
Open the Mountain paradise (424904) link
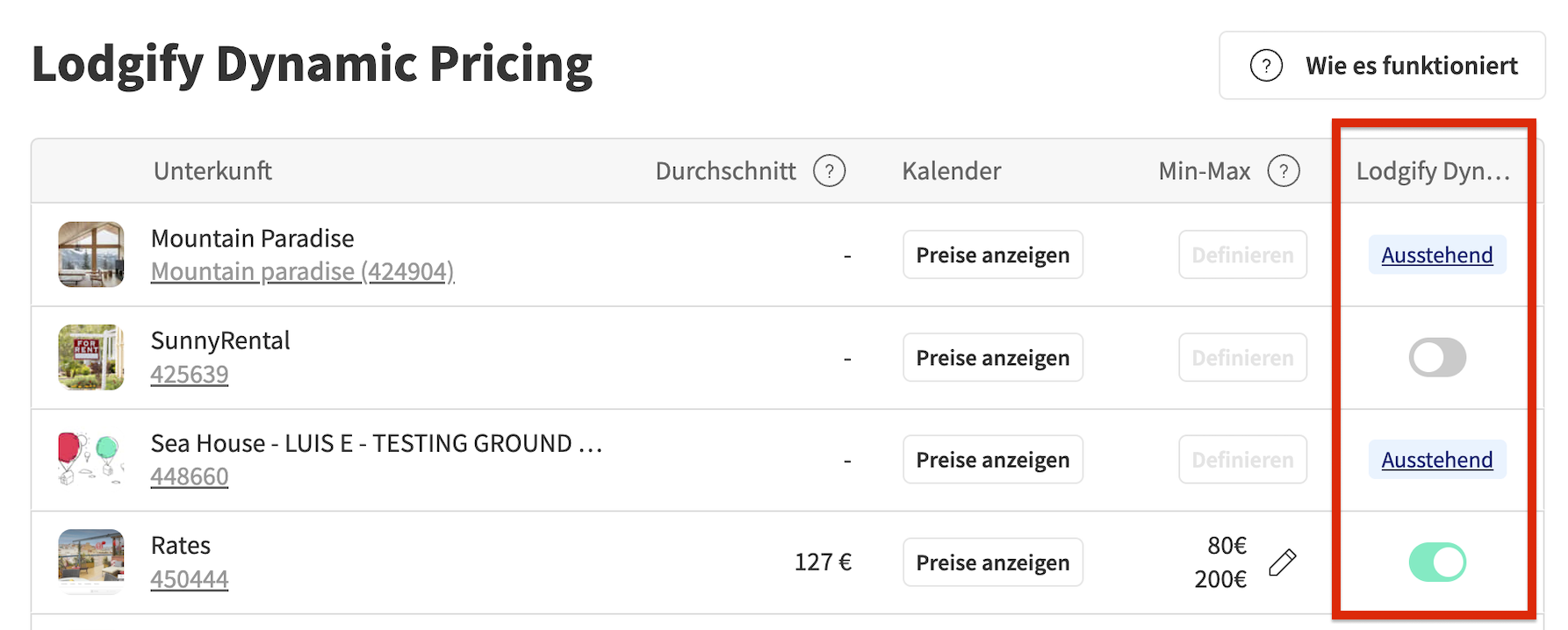(302, 272)
